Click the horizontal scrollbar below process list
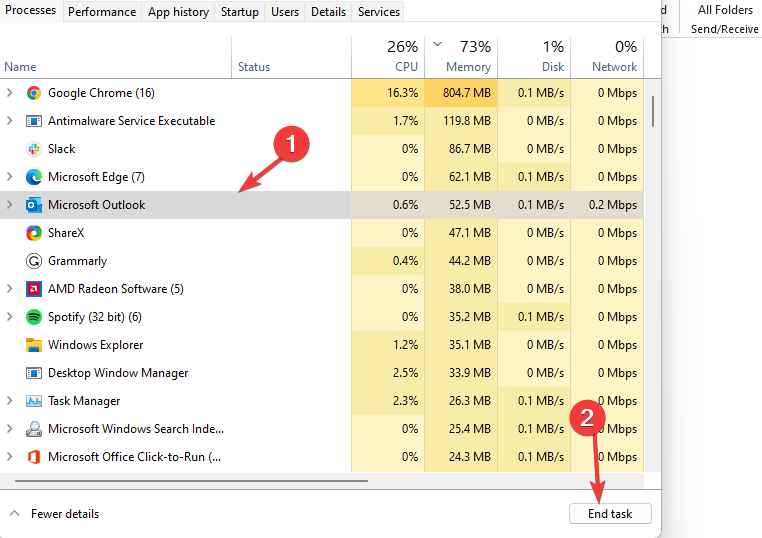The height and width of the screenshot is (538, 762). click(191, 481)
